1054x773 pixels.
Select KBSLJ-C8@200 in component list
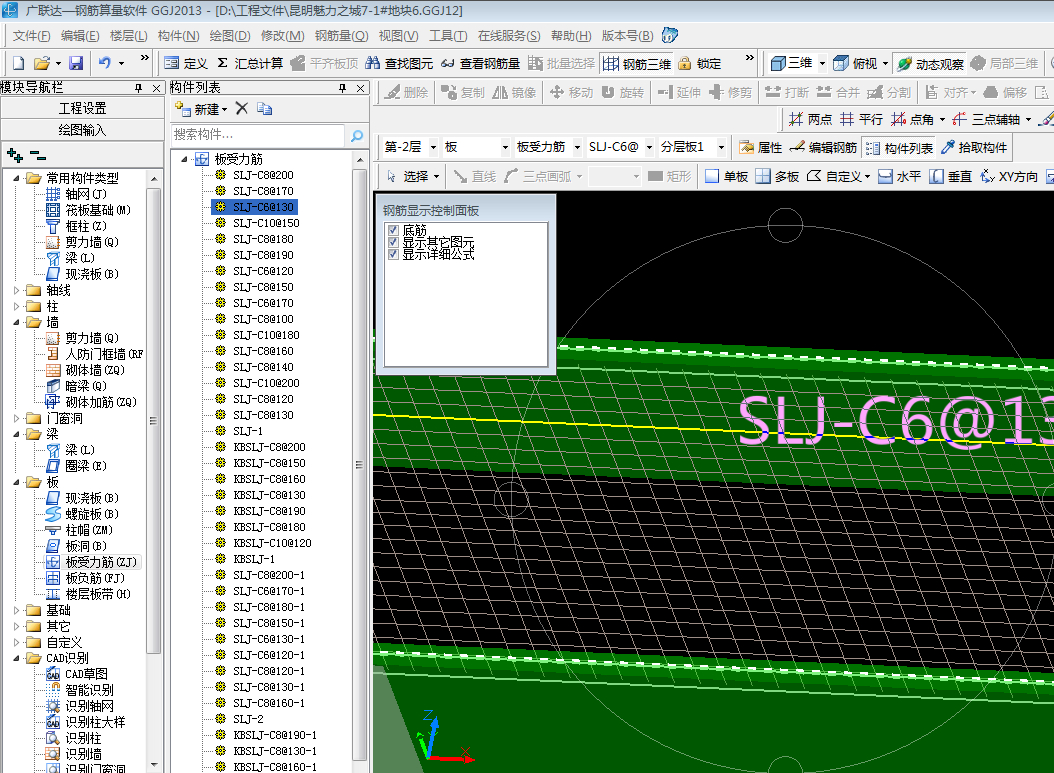click(x=269, y=447)
